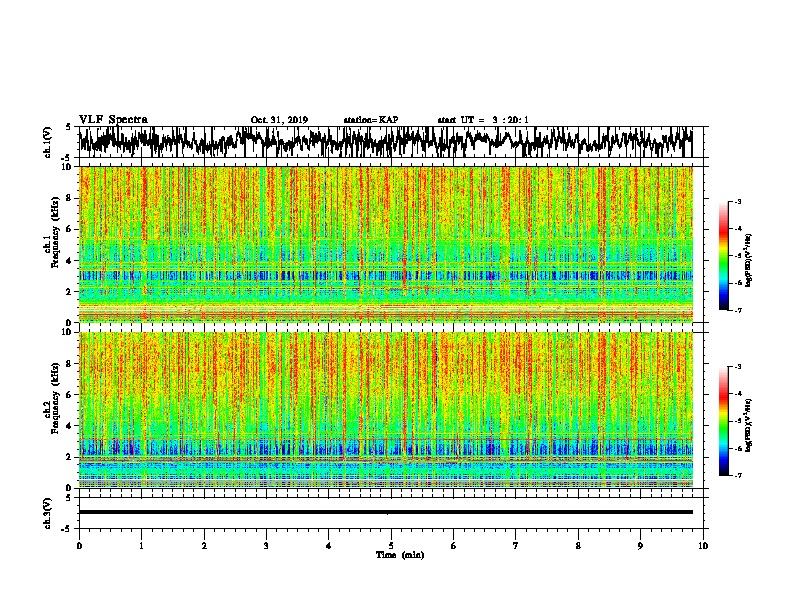This screenshot has width=792, height=612.
Task: Click the "ch.1(V)" waveform axis label
Action: click(x=47, y=142)
